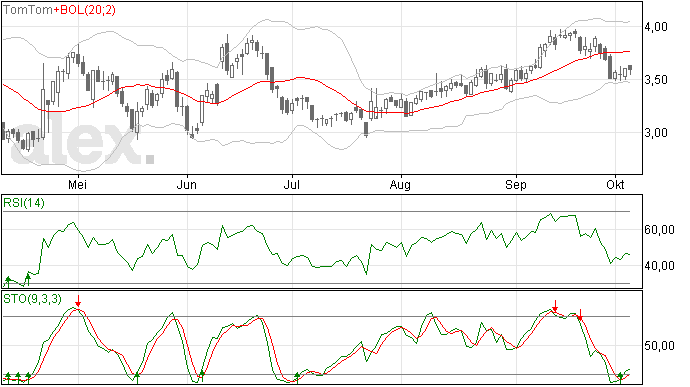
Task: Click the green STO buy arrow at Jul
Action: [297, 378]
